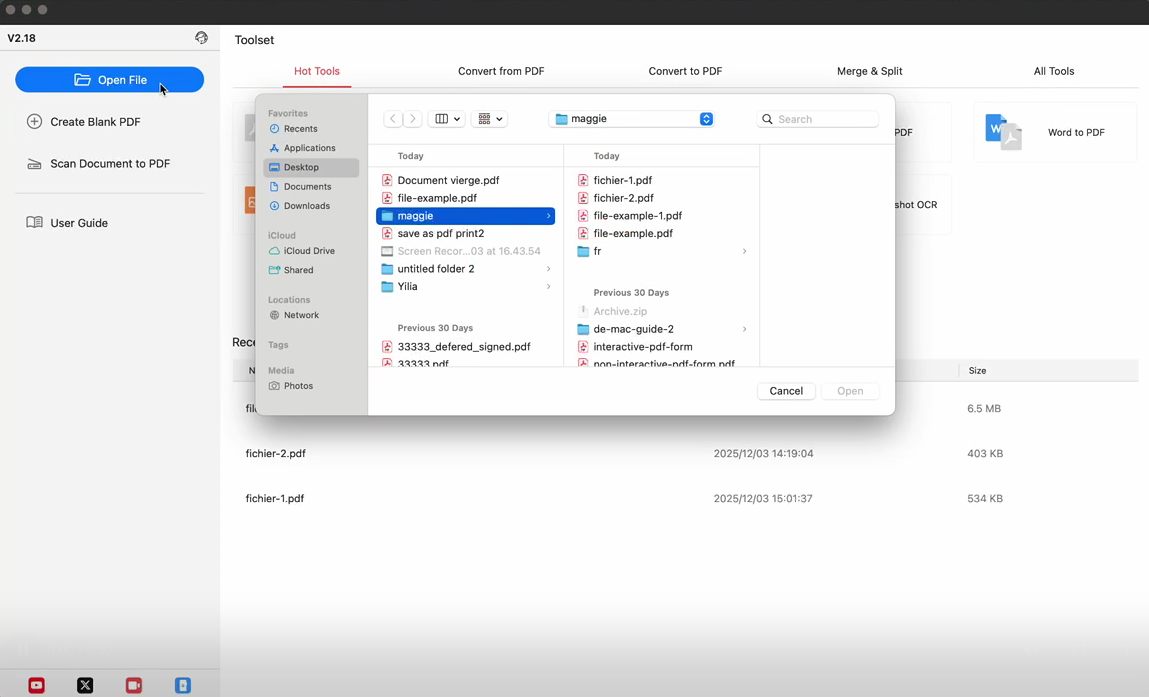Click the Search field in the file dialog
1149x697 pixels.
pyautogui.click(x=825, y=119)
